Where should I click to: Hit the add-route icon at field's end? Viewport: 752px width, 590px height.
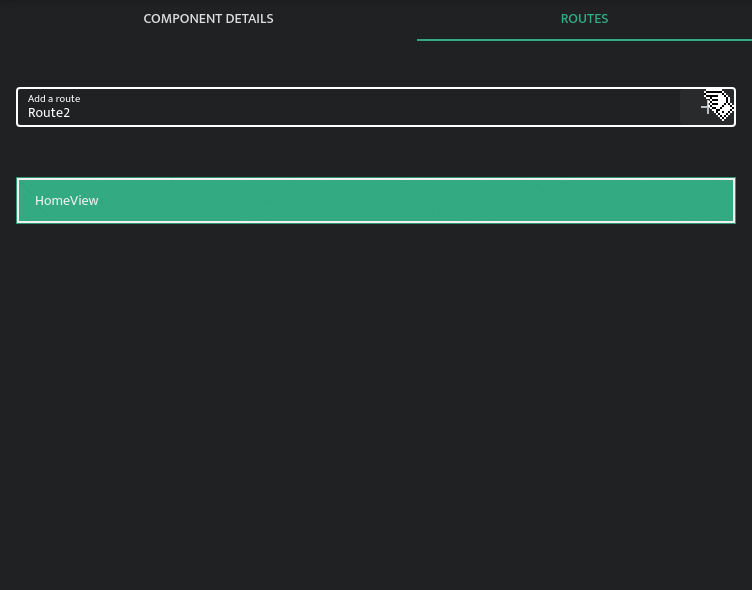707,107
